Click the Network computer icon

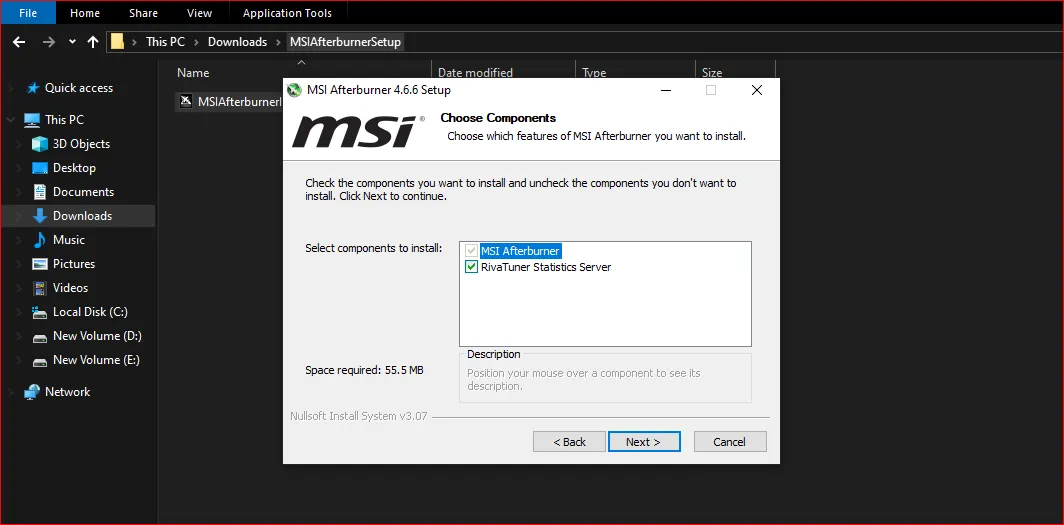click(x=32, y=392)
